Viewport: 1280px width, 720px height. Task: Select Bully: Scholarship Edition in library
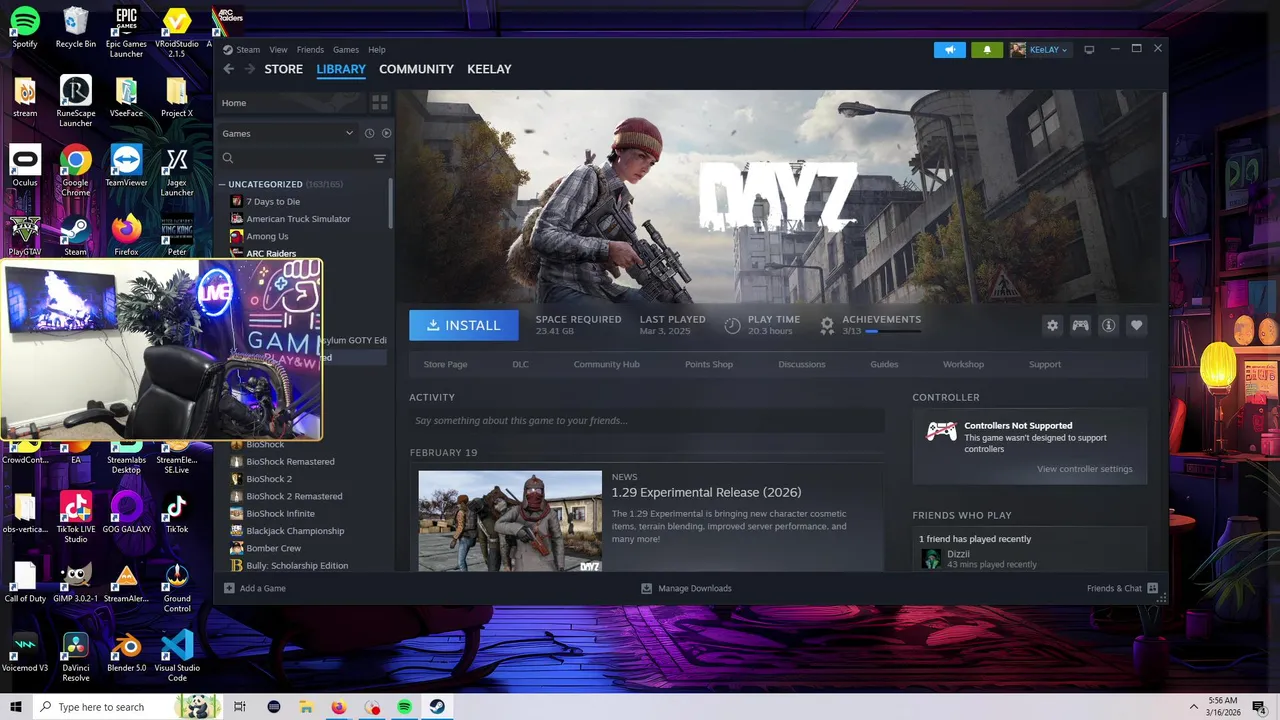[297, 565]
